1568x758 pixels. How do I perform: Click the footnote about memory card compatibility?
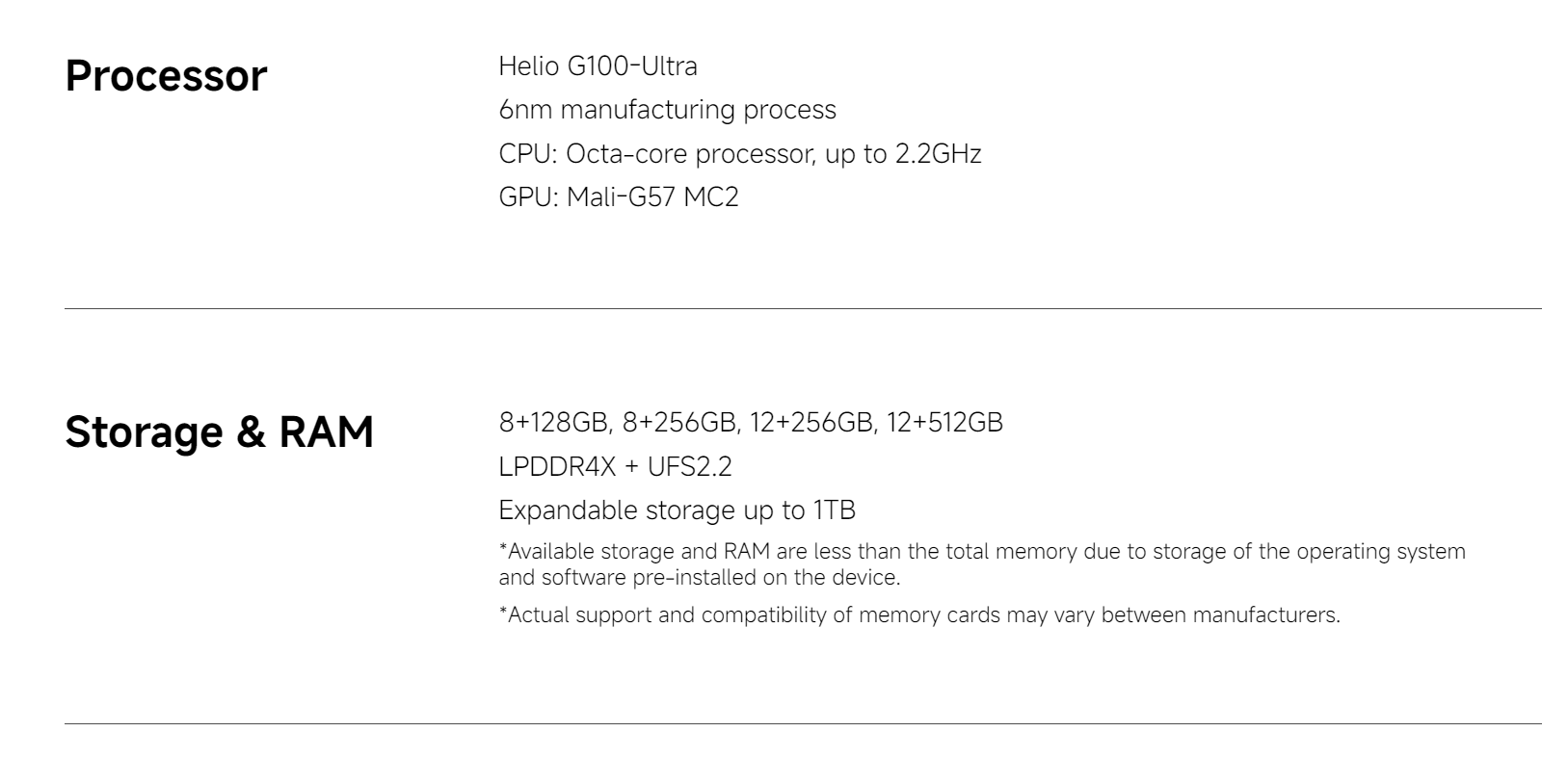(918, 614)
